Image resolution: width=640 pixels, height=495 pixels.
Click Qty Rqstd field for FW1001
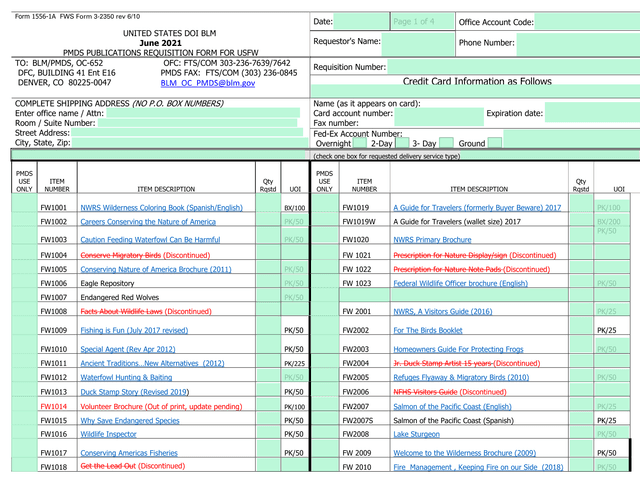coord(268,203)
